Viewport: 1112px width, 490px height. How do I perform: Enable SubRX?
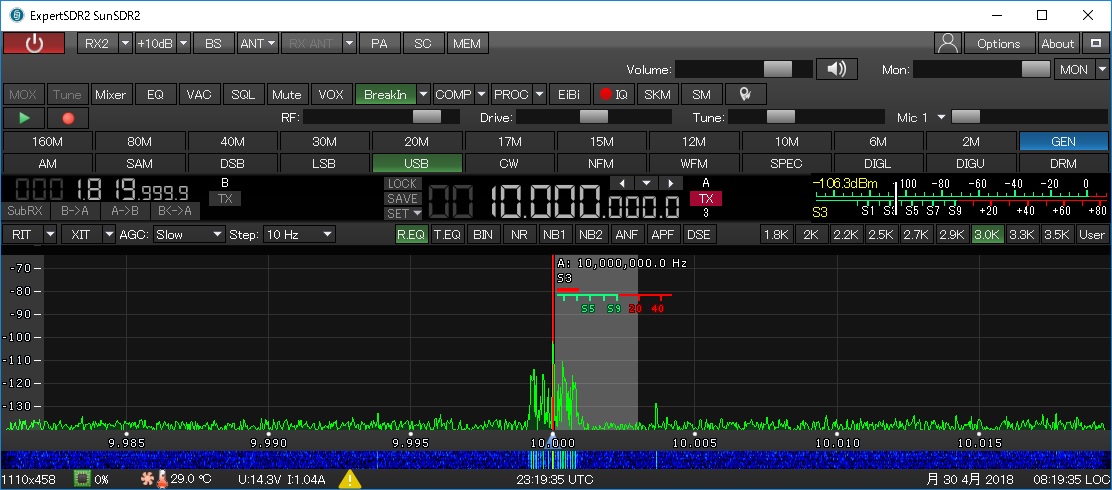(x=26, y=211)
